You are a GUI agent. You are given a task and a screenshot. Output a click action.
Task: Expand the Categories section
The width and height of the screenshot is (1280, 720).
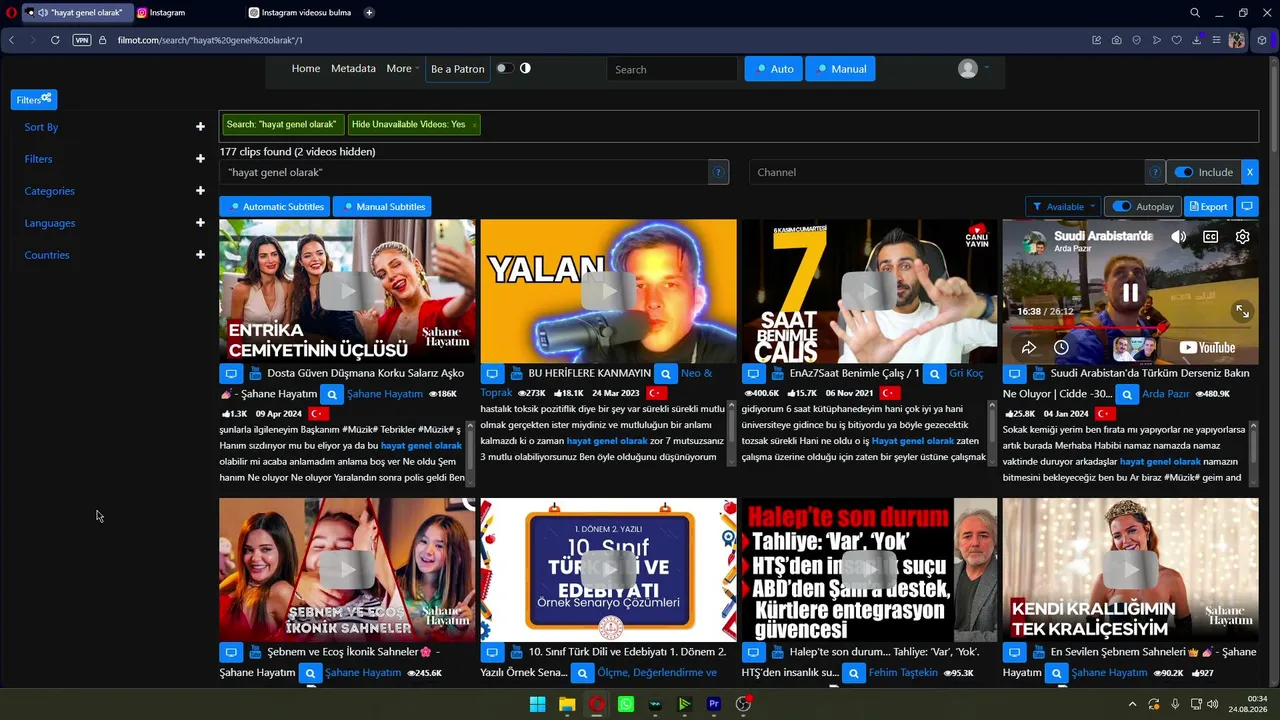tap(200, 191)
